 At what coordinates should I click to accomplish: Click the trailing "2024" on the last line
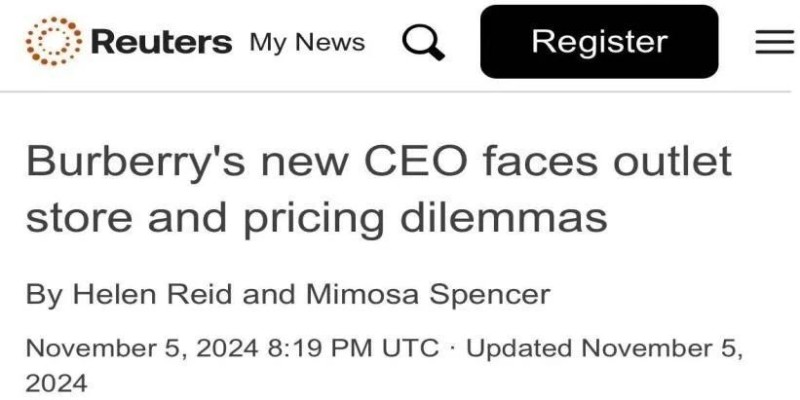pyautogui.click(x=56, y=383)
